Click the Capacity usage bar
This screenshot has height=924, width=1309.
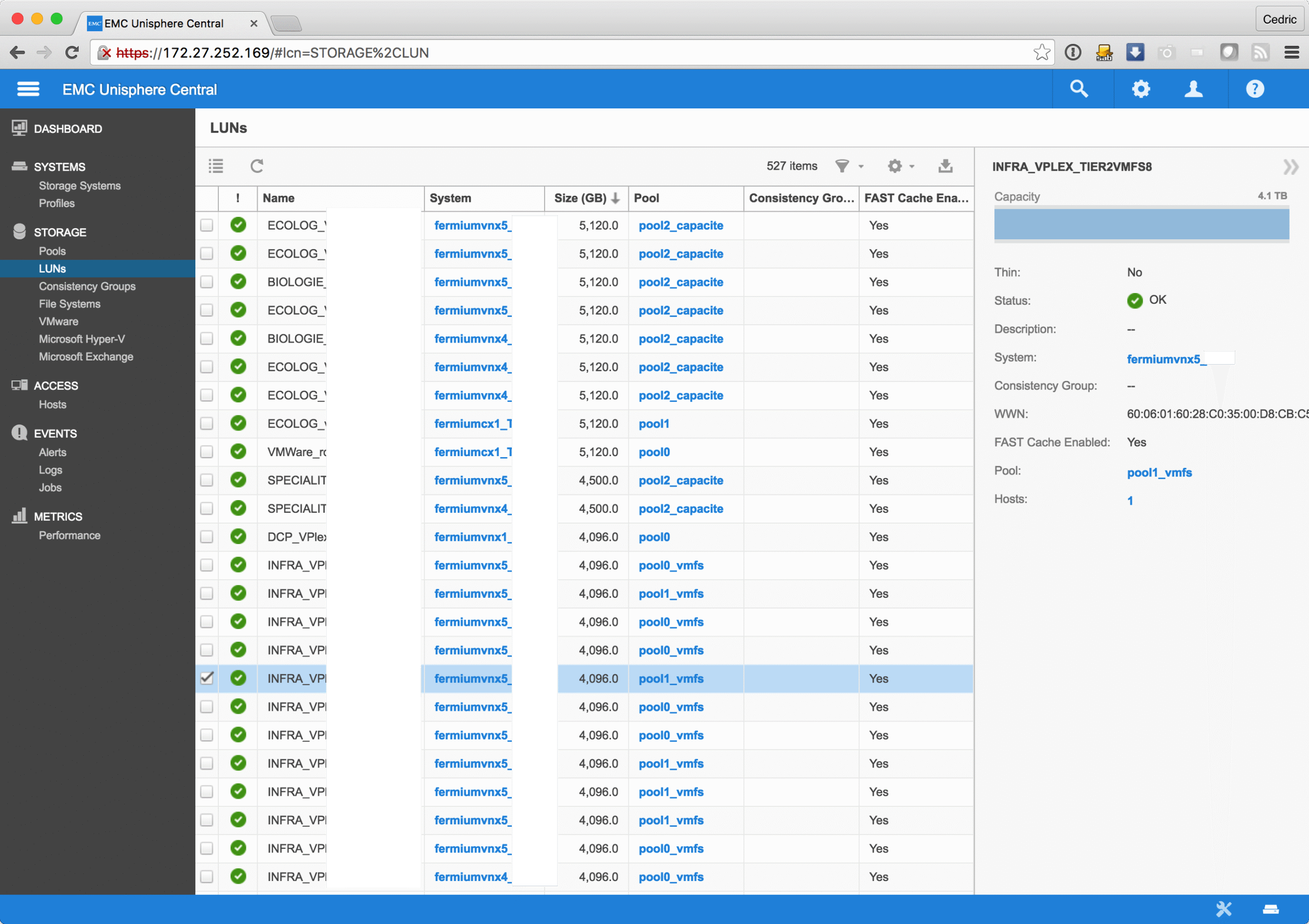point(1141,224)
